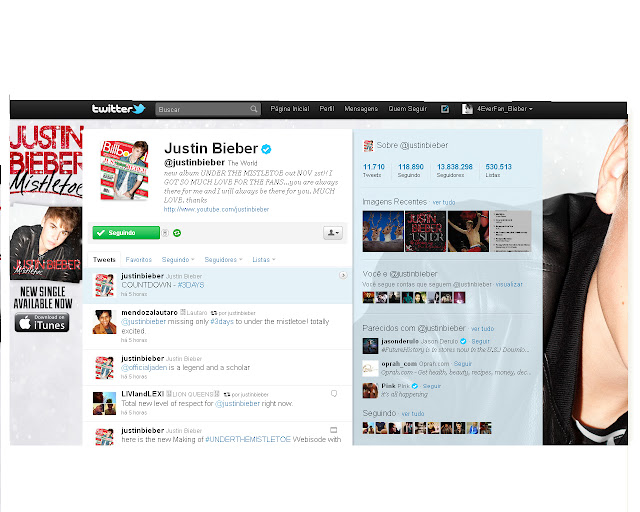Switch to the Favoritos tab
This screenshot has height=512, width=640.
pyautogui.click(x=138, y=260)
